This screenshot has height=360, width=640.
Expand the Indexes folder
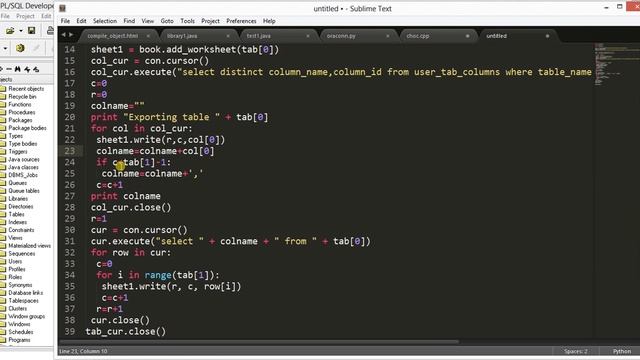[x=18, y=222]
